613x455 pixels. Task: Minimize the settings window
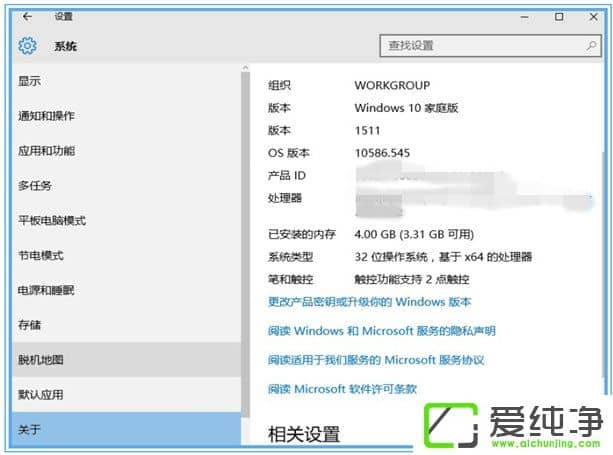(524, 17)
